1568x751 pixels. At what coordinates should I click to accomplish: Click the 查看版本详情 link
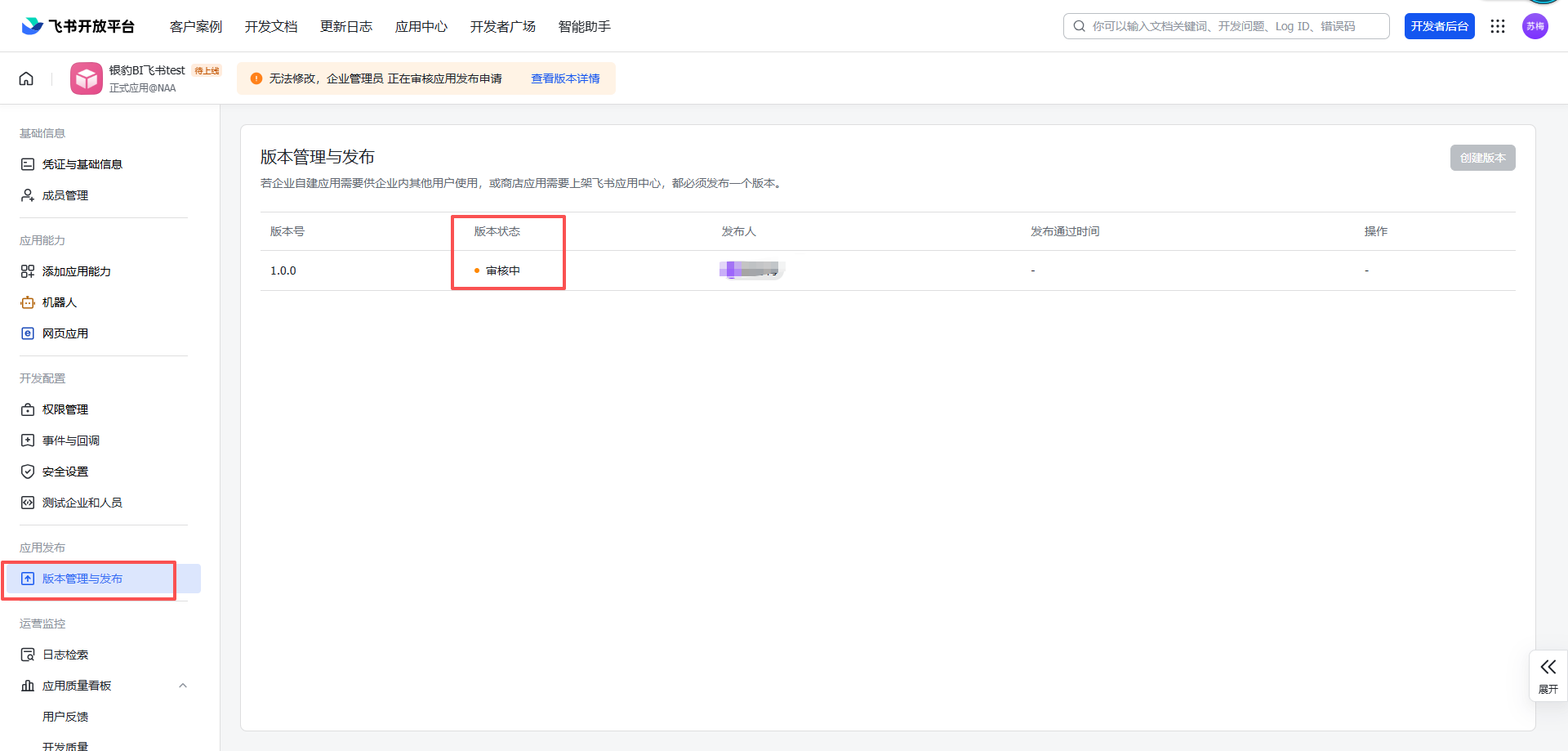(565, 78)
